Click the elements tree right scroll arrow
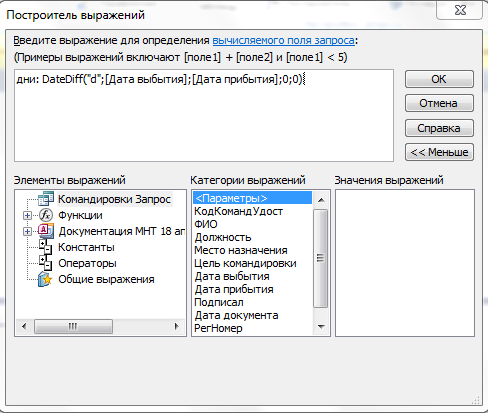488x413 pixels. tap(177, 326)
